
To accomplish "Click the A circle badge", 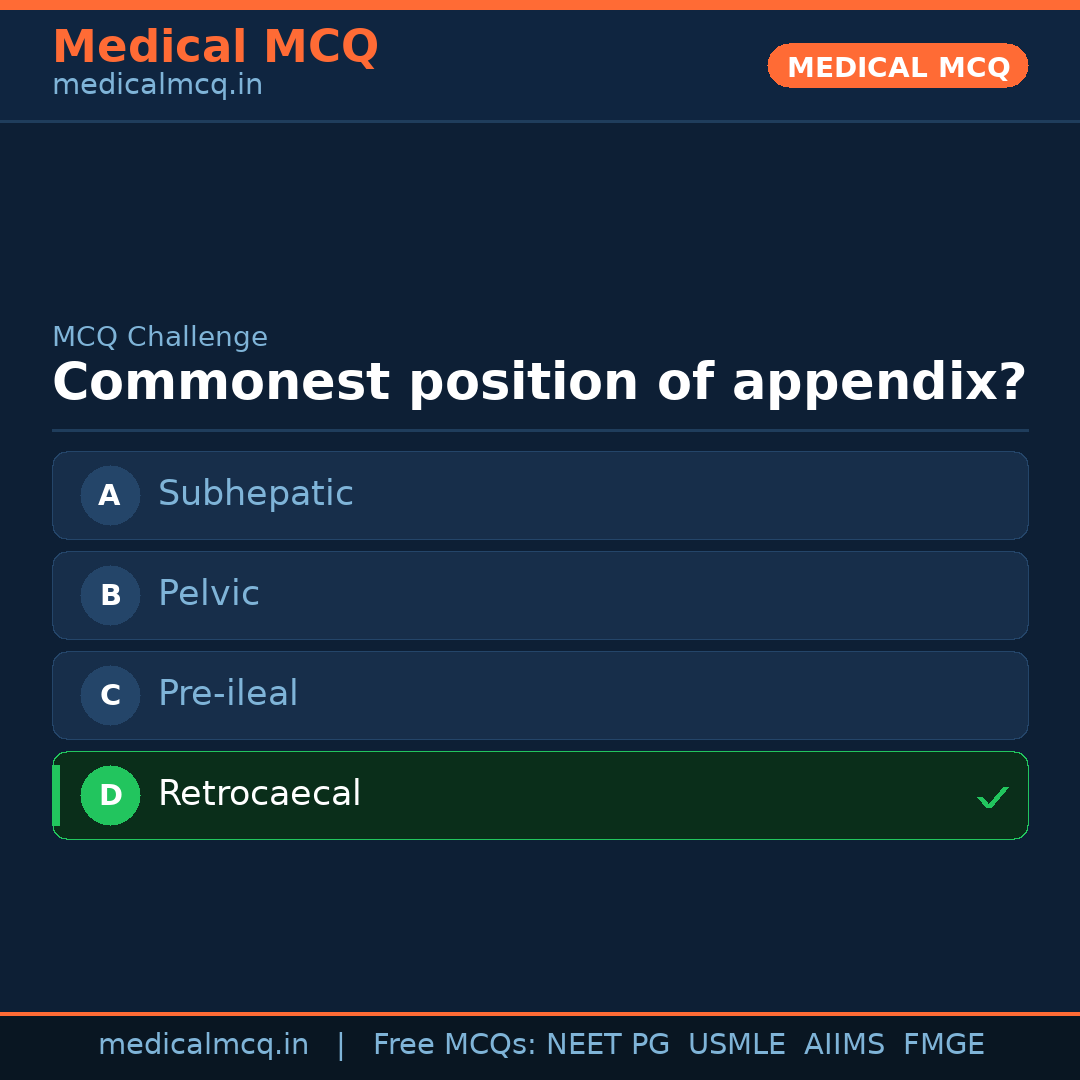I will 110,495.
